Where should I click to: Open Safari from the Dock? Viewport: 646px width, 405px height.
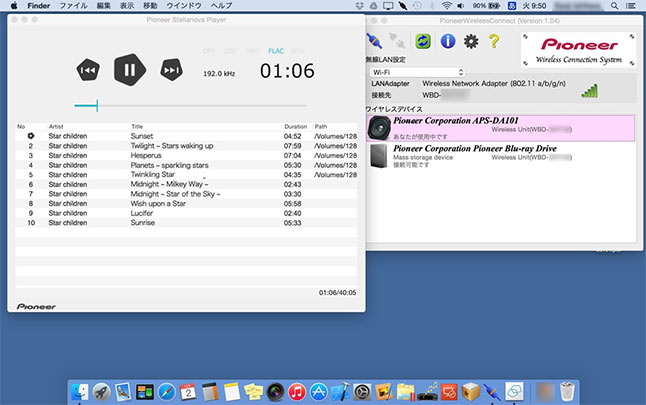tap(166, 392)
